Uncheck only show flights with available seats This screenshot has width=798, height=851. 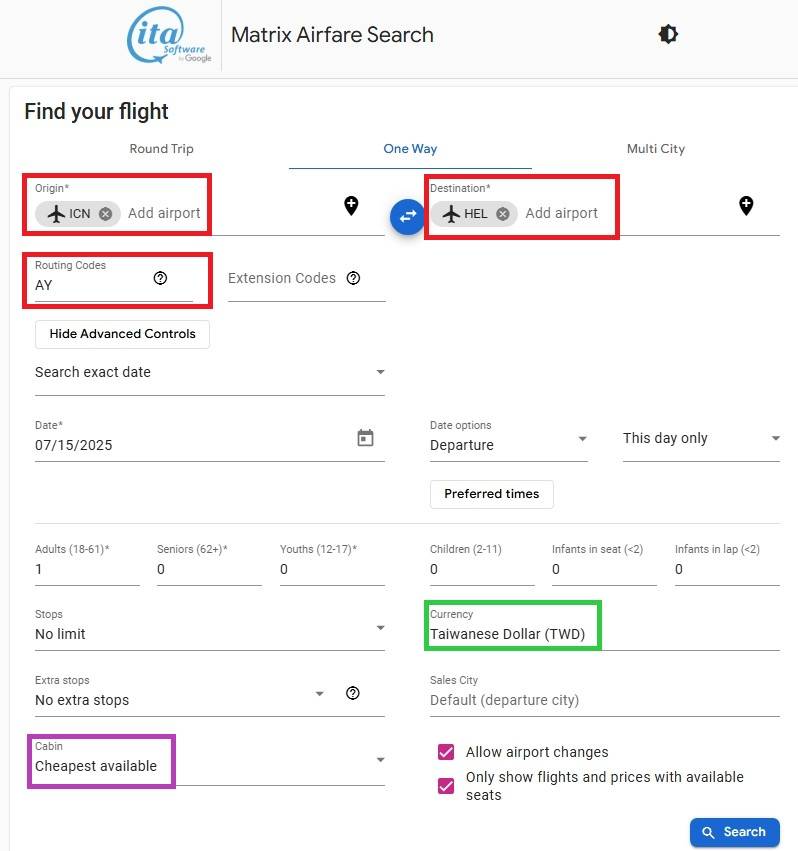(x=446, y=786)
